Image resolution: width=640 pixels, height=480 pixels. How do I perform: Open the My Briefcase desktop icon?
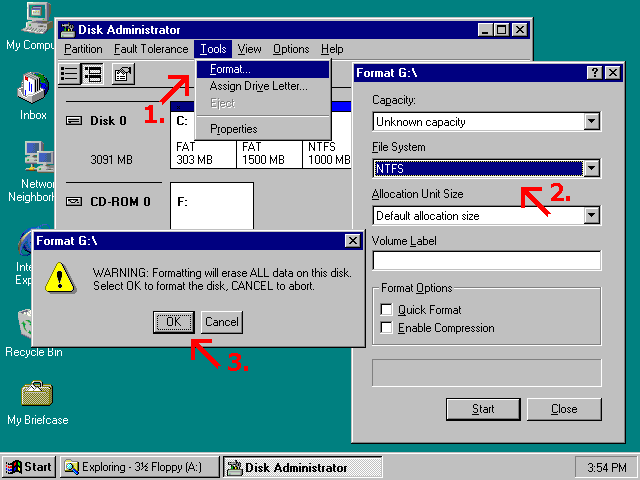click(37, 393)
